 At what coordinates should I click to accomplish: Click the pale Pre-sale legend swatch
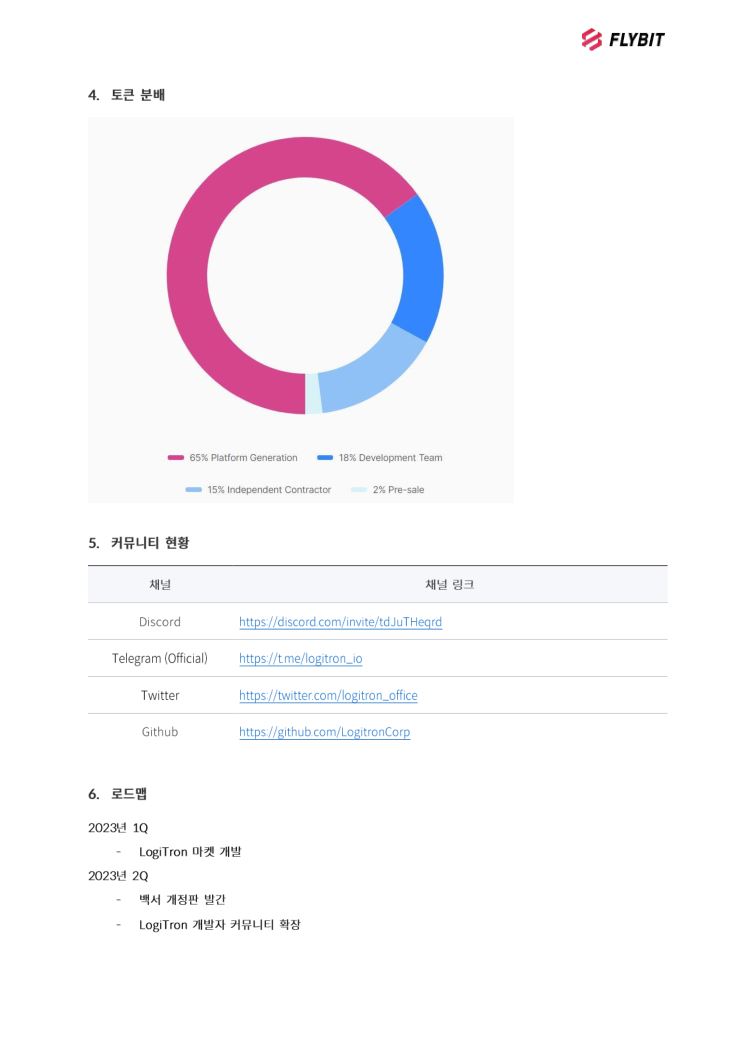tap(358, 490)
